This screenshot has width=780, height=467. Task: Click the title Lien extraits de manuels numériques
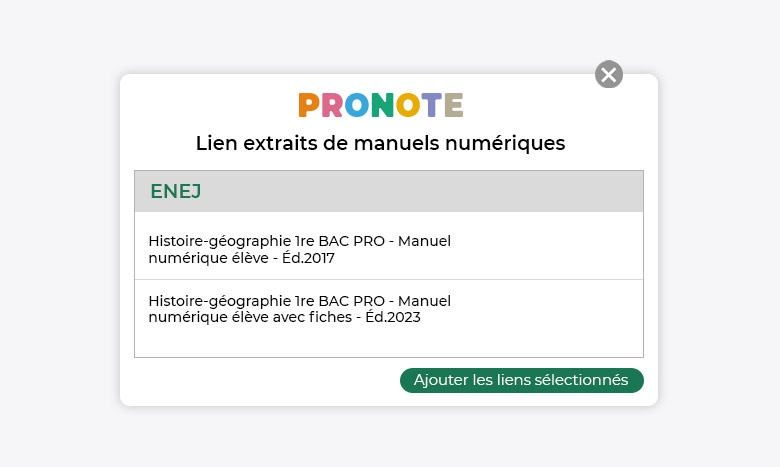(x=381, y=143)
